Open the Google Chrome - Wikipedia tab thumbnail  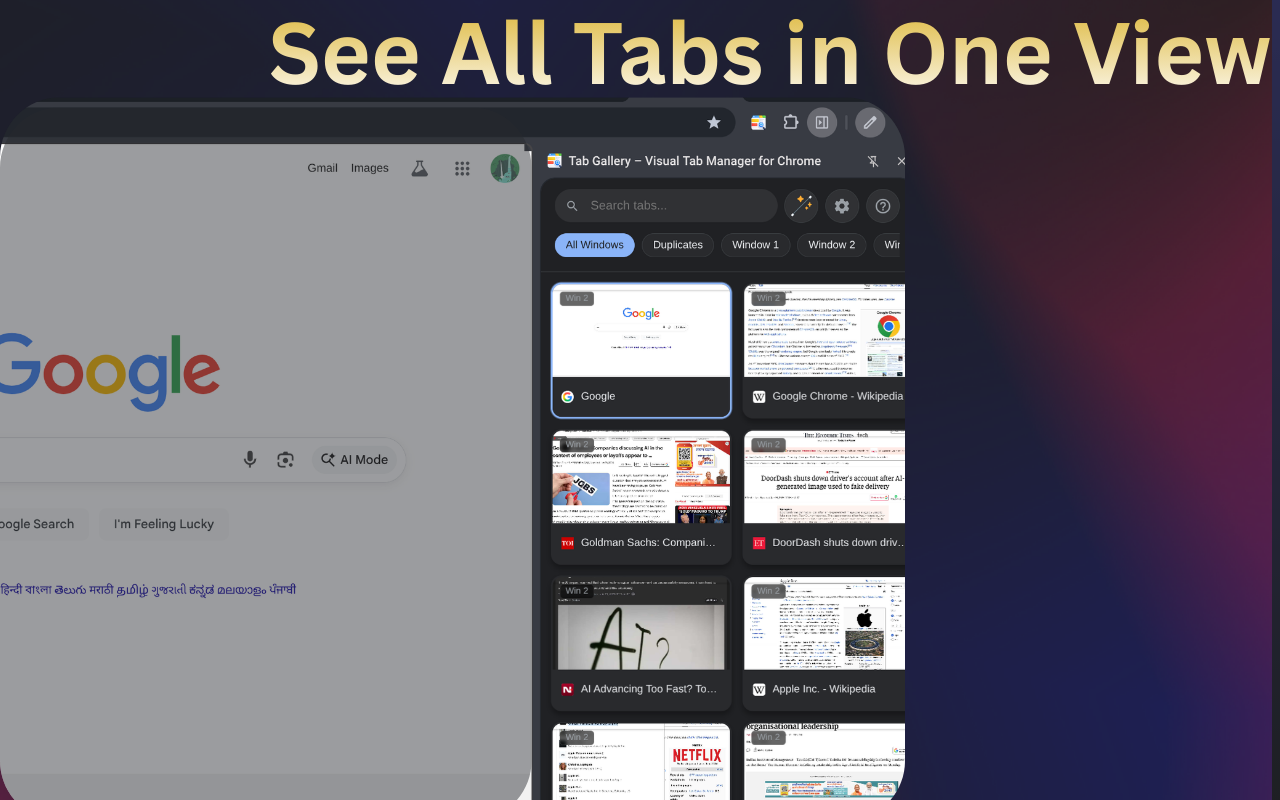pyautogui.click(x=824, y=331)
